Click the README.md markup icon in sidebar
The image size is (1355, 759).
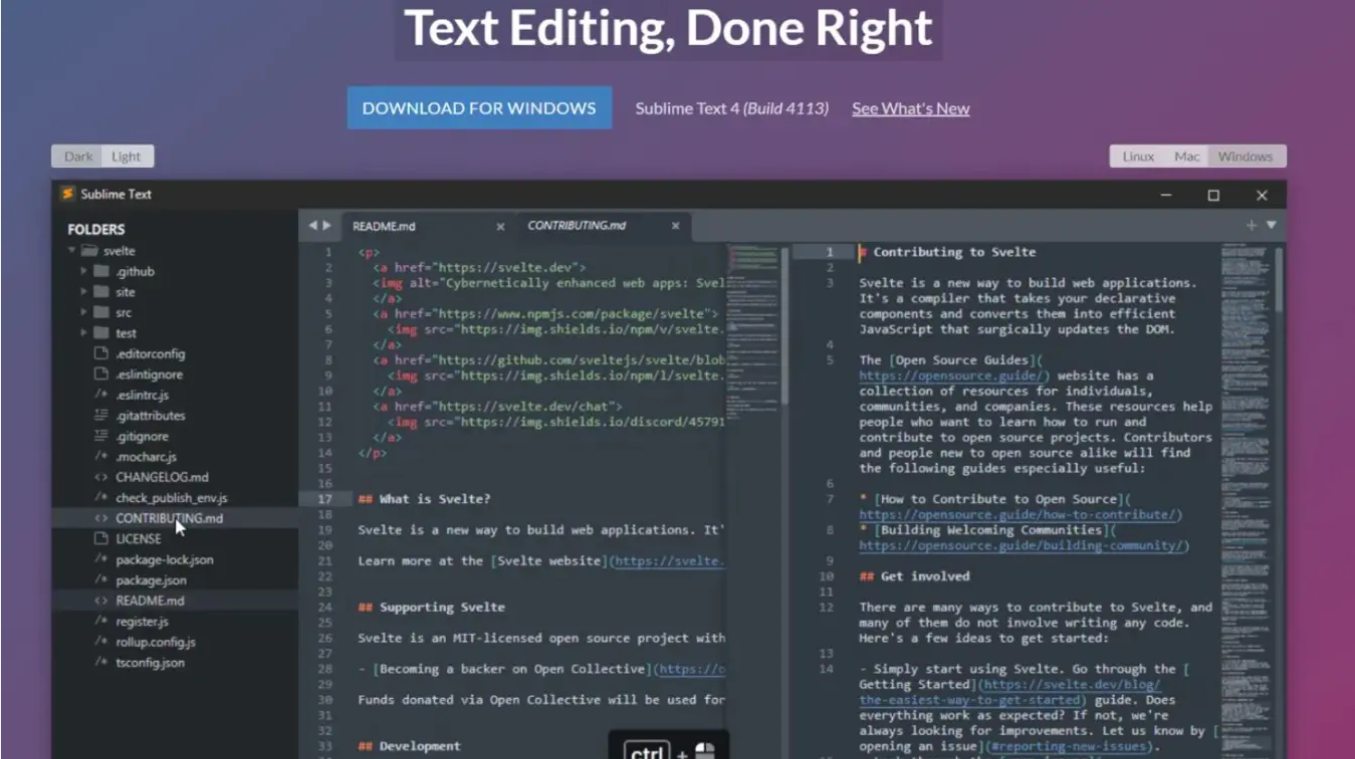(x=100, y=601)
